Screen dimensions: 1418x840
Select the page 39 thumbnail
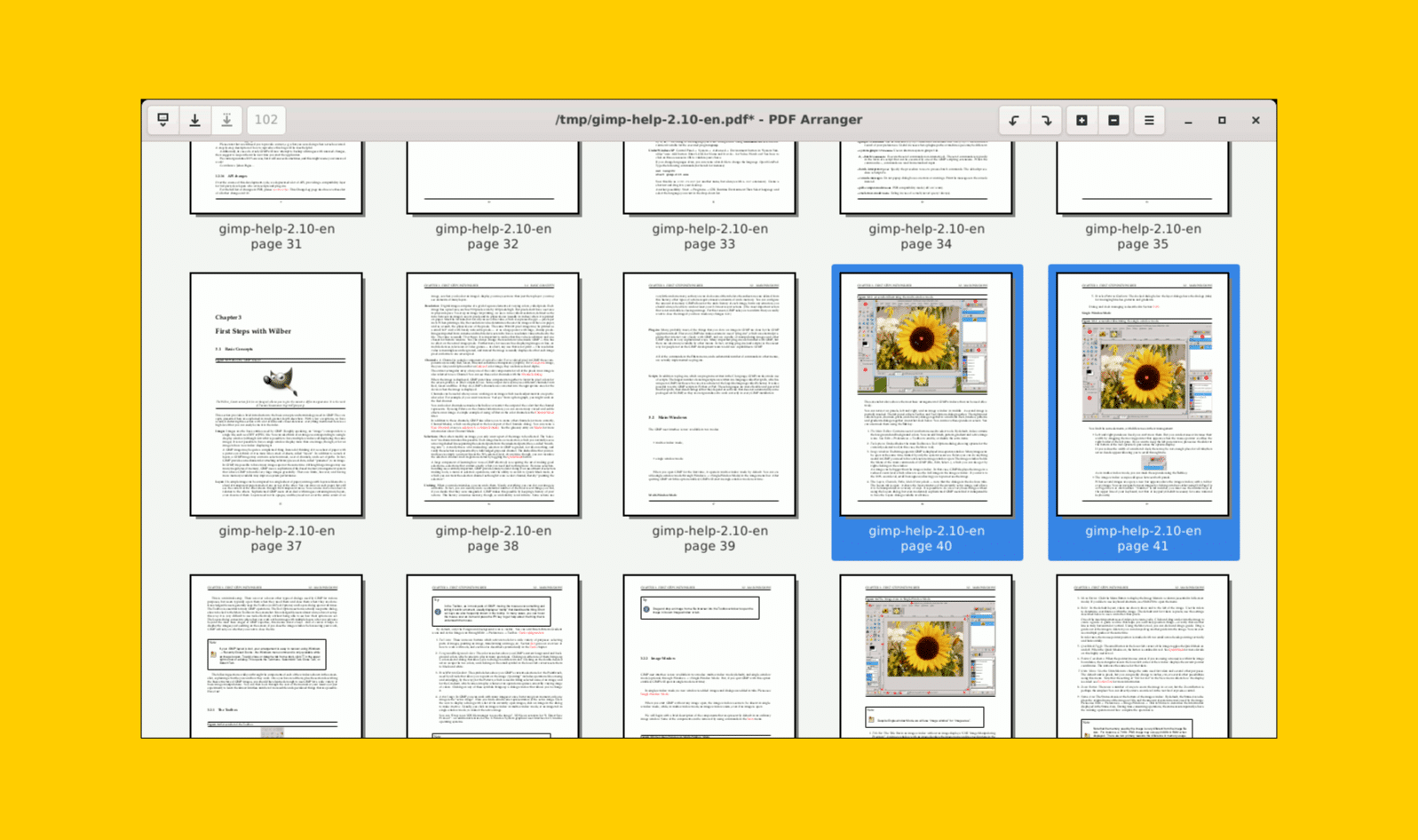pyautogui.click(x=709, y=394)
